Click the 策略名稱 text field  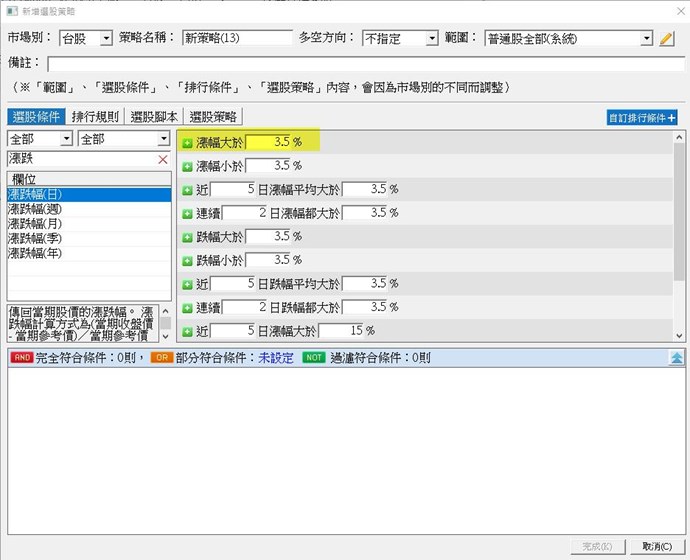click(237, 39)
